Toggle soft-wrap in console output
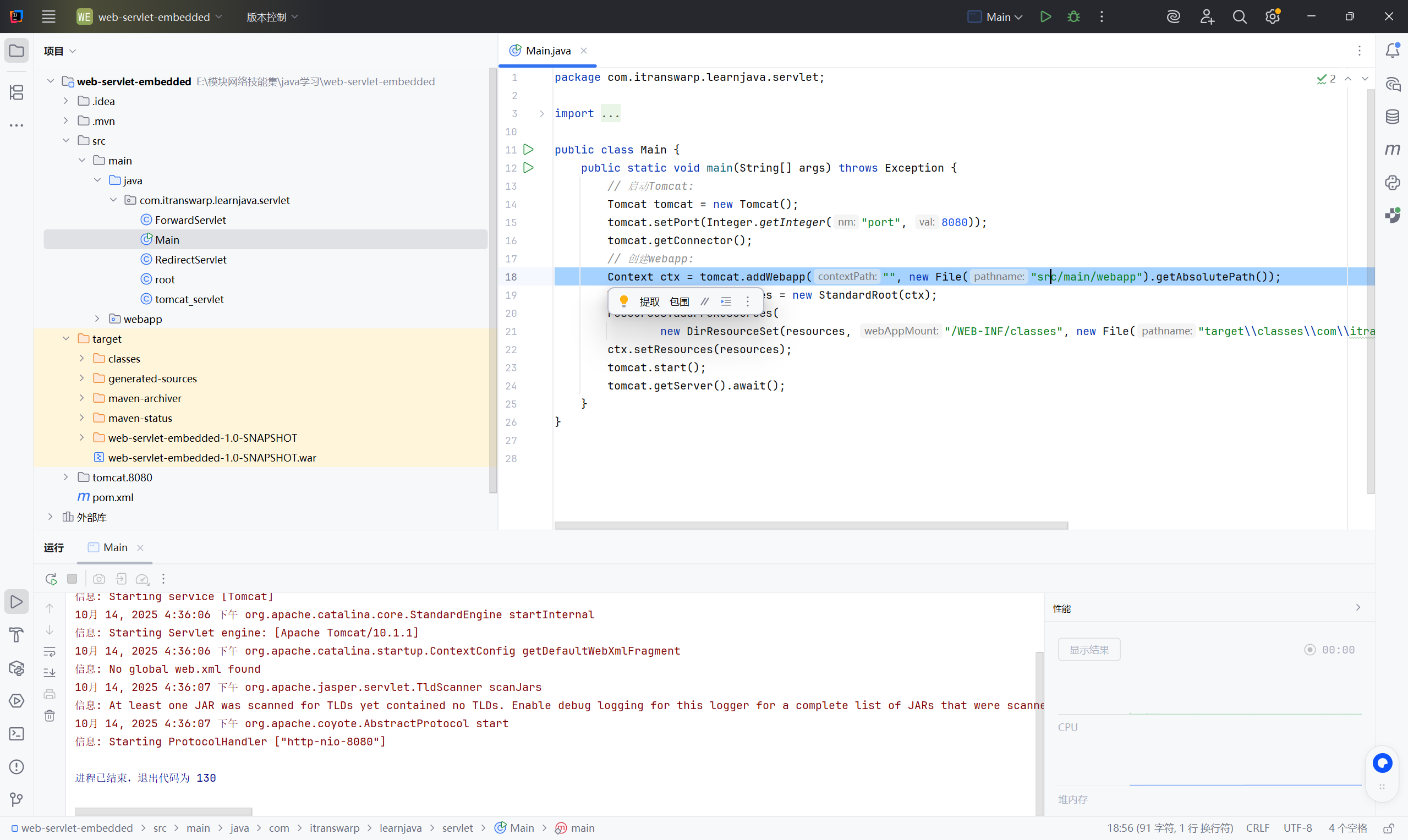This screenshot has height=840, width=1408. pyautogui.click(x=50, y=651)
